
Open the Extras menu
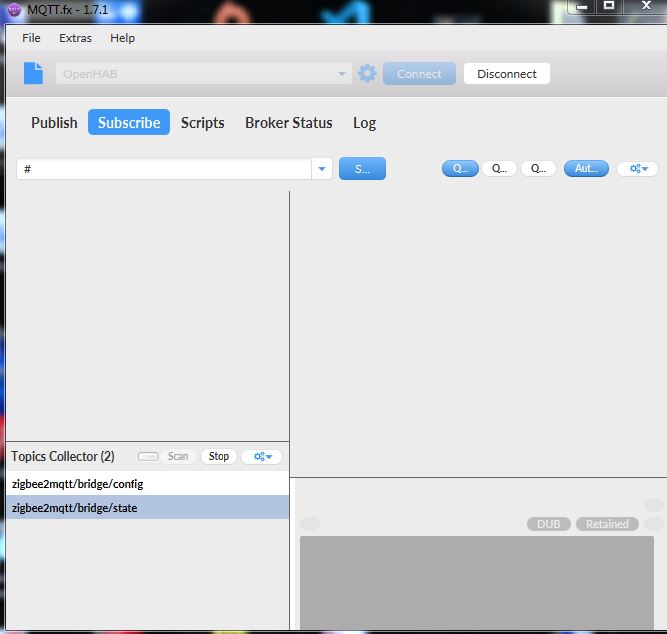pos(75,38)
